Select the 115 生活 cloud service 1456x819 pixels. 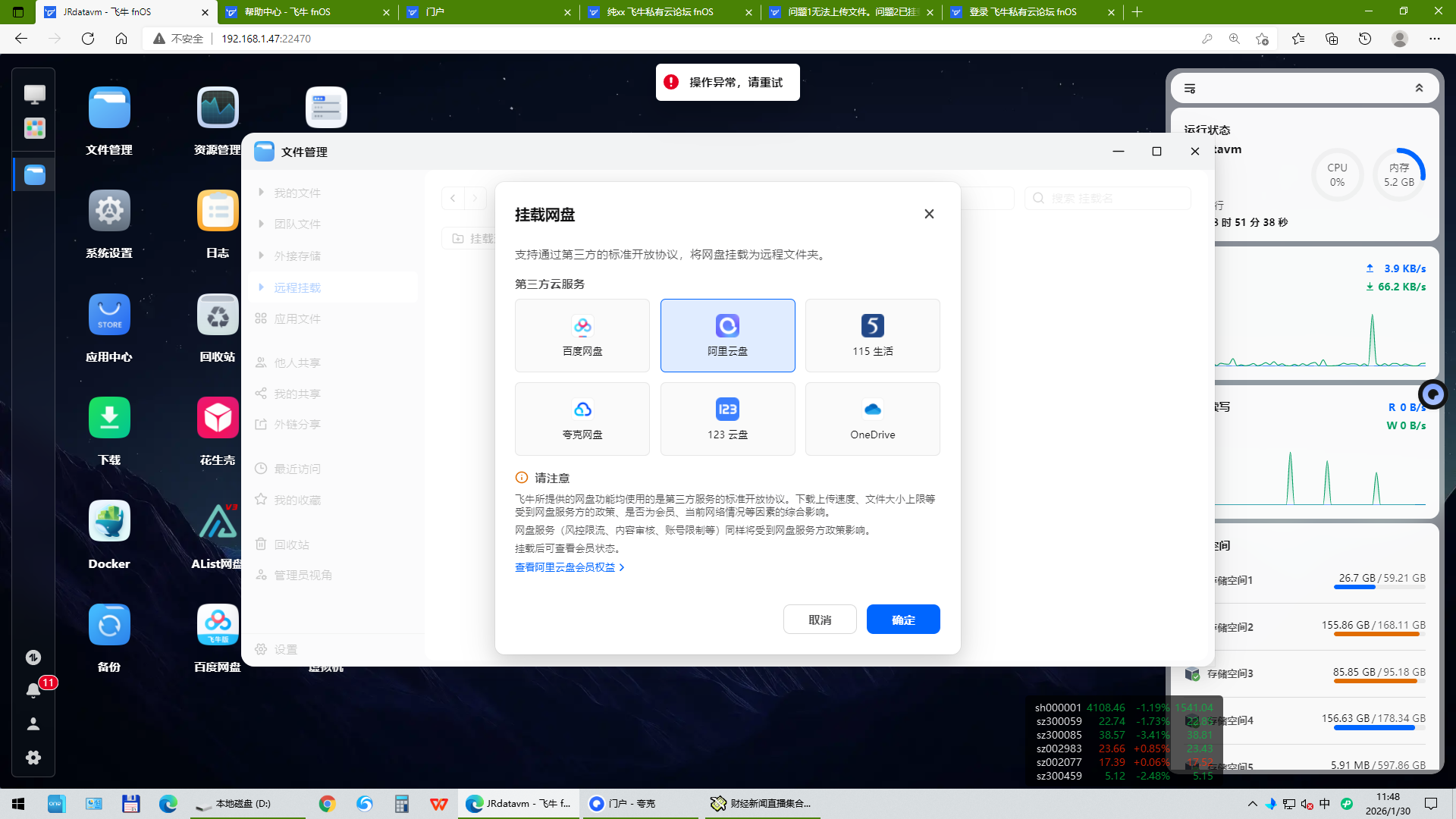(872, 335)
